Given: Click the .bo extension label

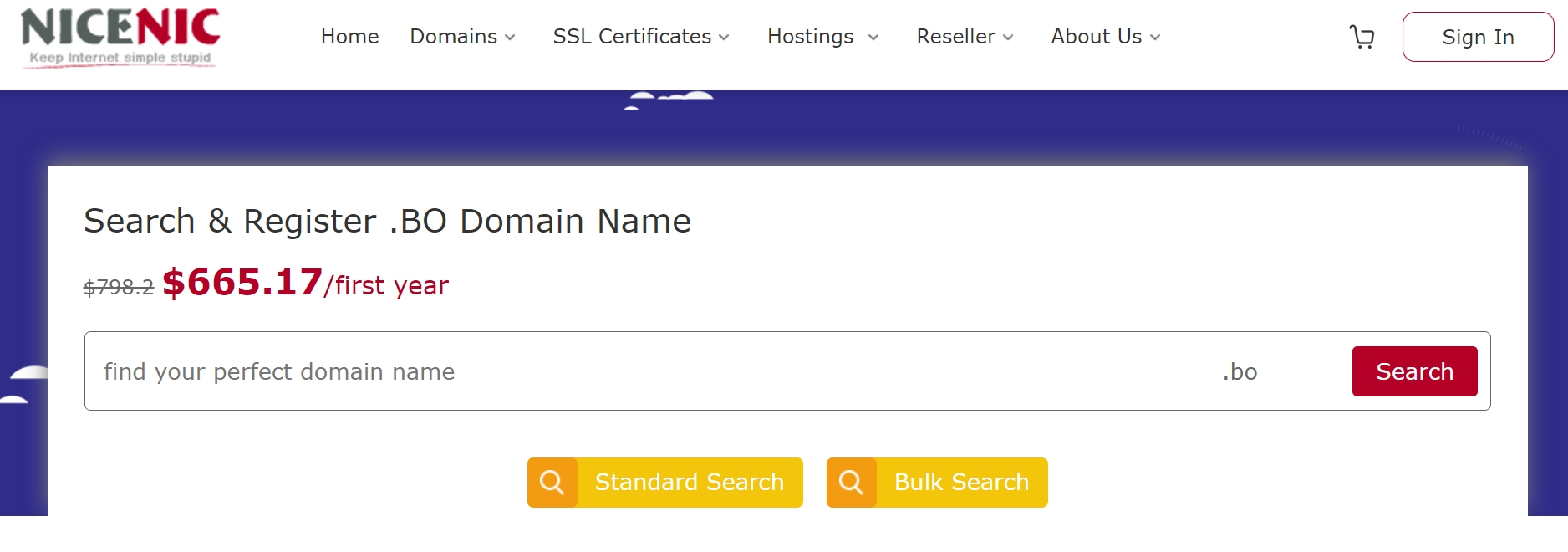Looking at the screenshot, I should click(1240, 371).
